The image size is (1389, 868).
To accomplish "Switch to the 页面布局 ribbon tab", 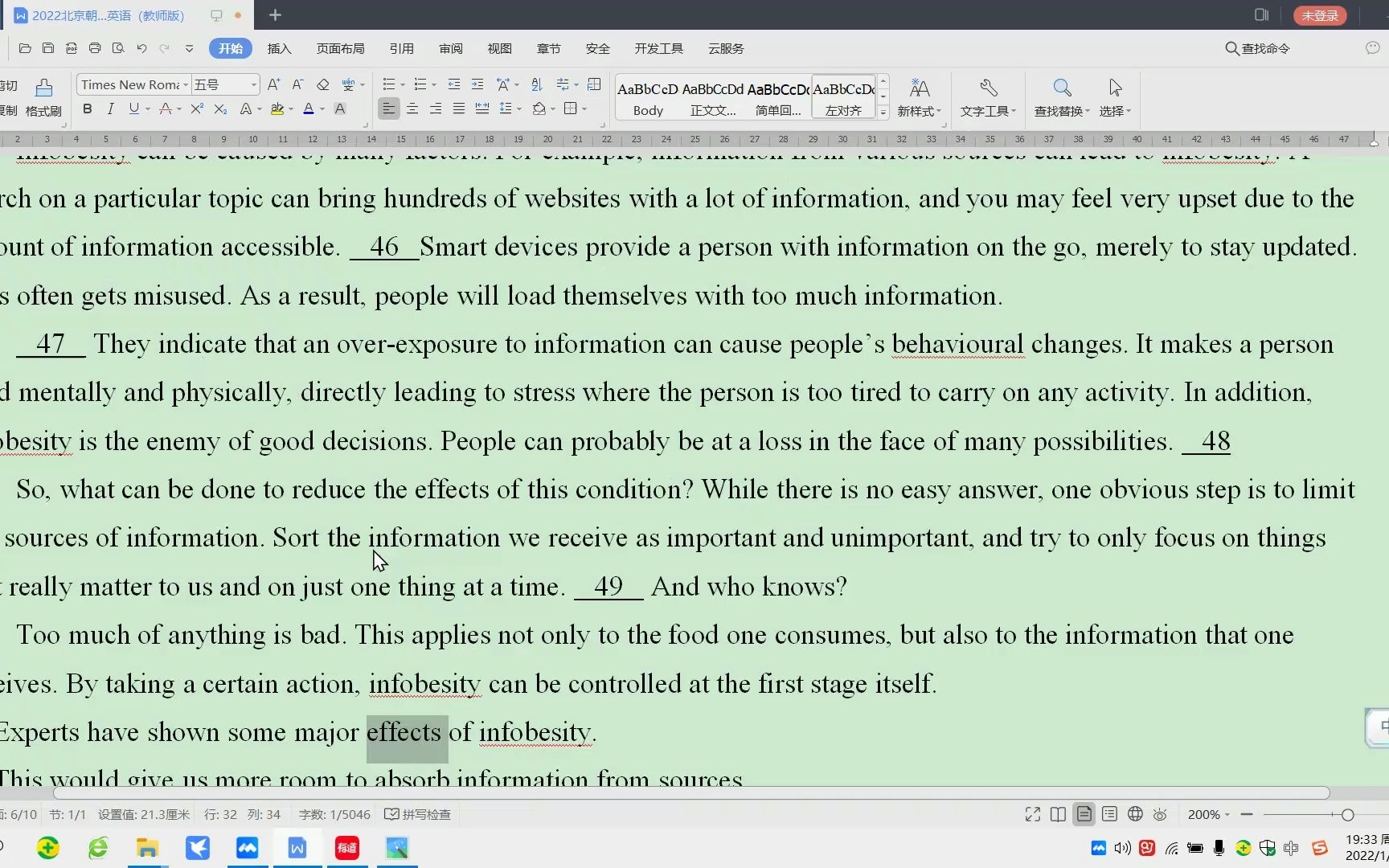I will coord(340,48).
